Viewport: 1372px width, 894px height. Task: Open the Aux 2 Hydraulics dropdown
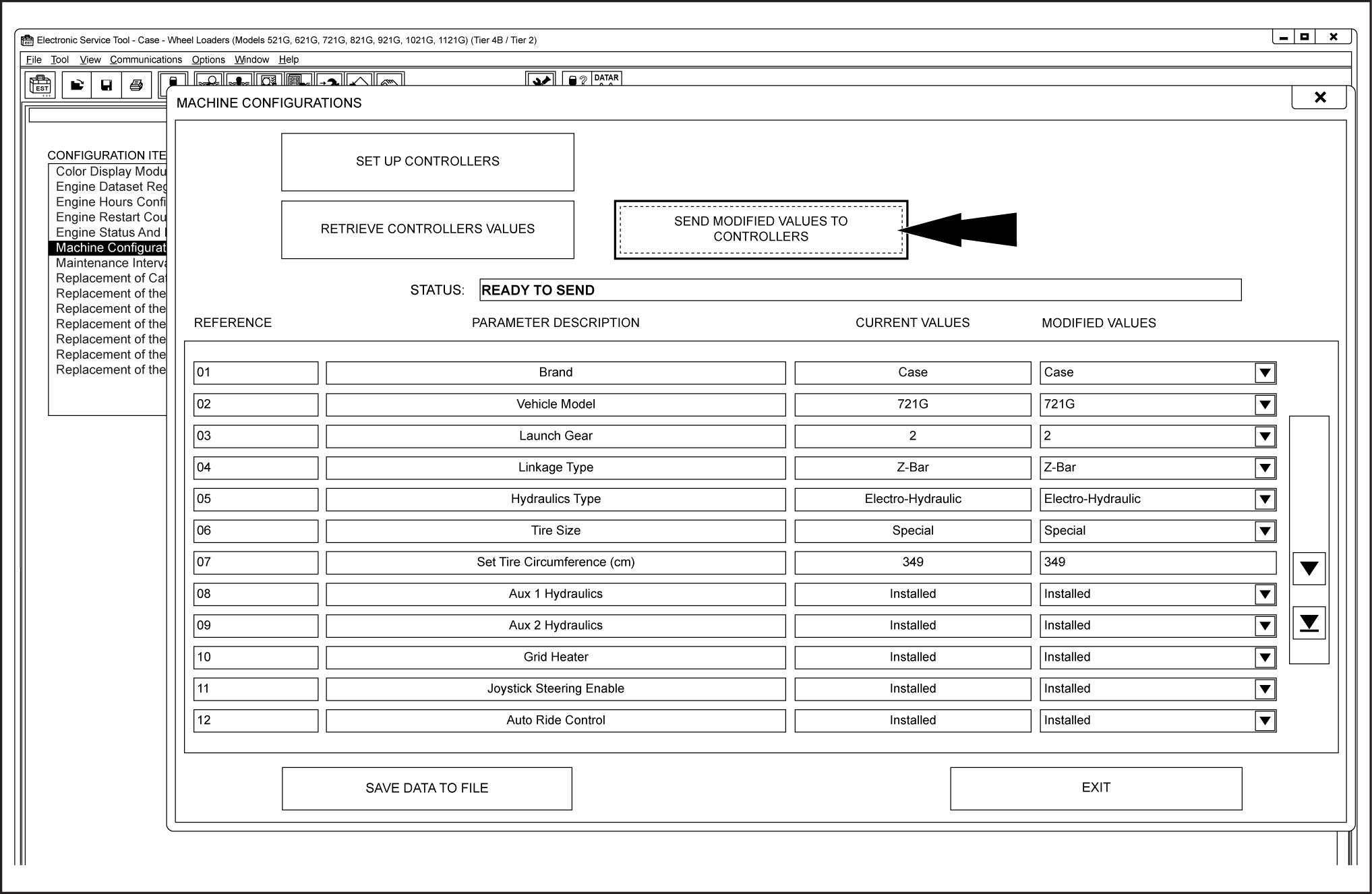point(1265,626)
